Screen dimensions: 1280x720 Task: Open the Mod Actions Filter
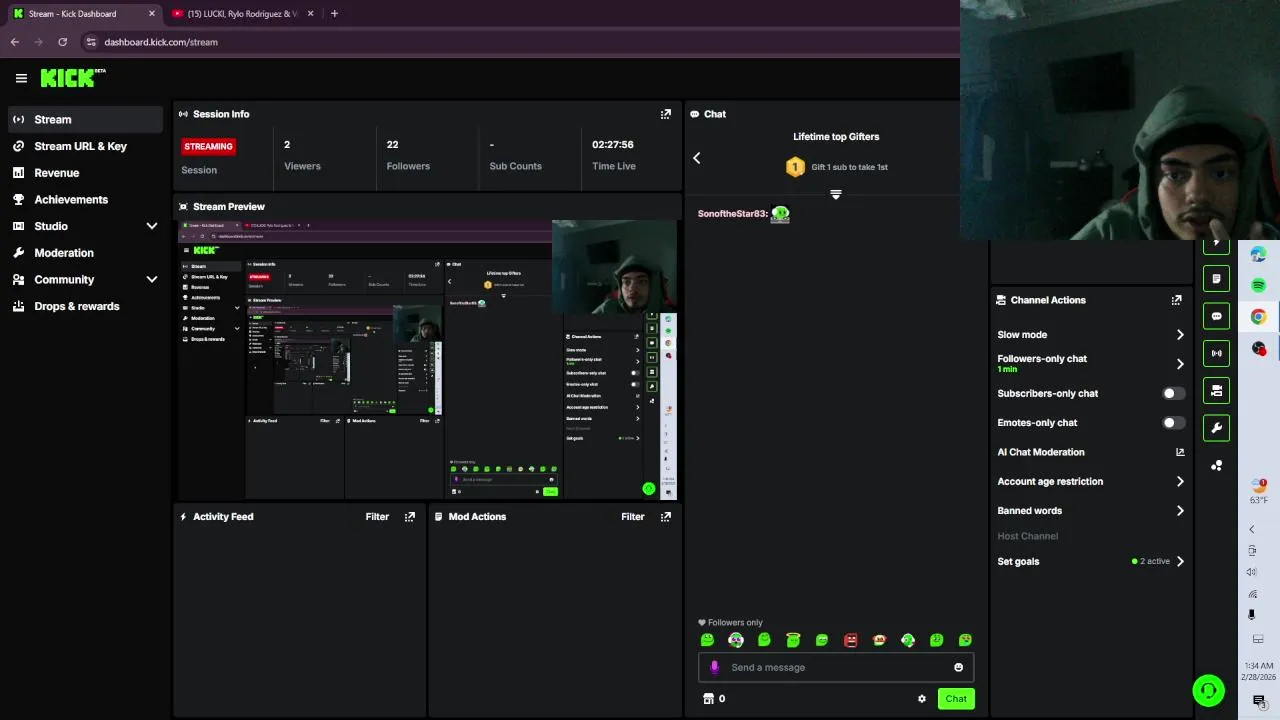pos(633,517)
